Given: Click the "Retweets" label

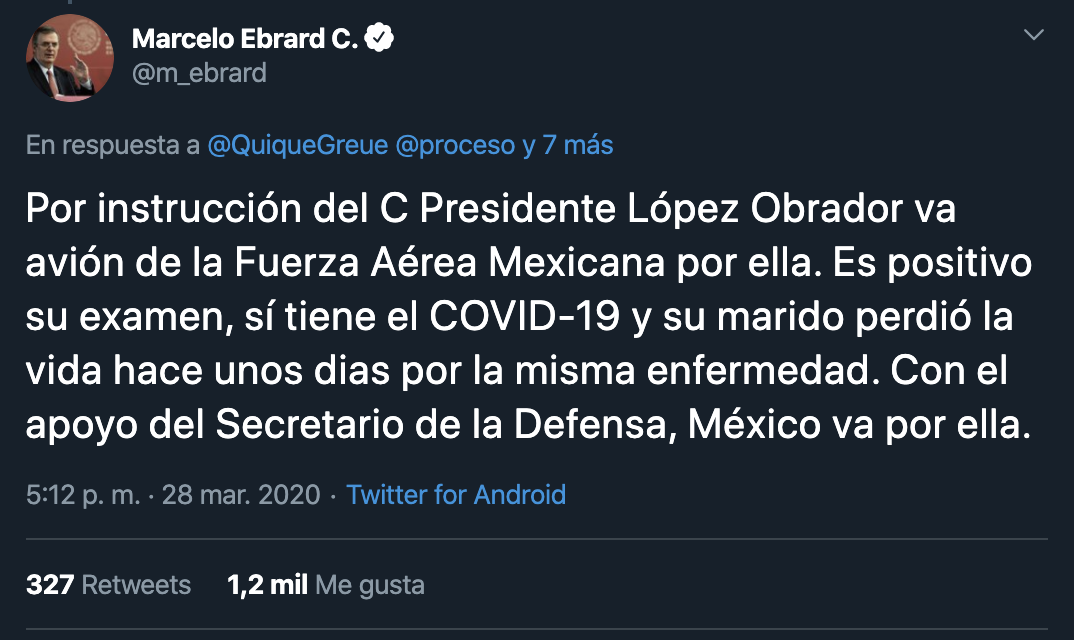Looking at the screenshot, I should click(137, 585).
